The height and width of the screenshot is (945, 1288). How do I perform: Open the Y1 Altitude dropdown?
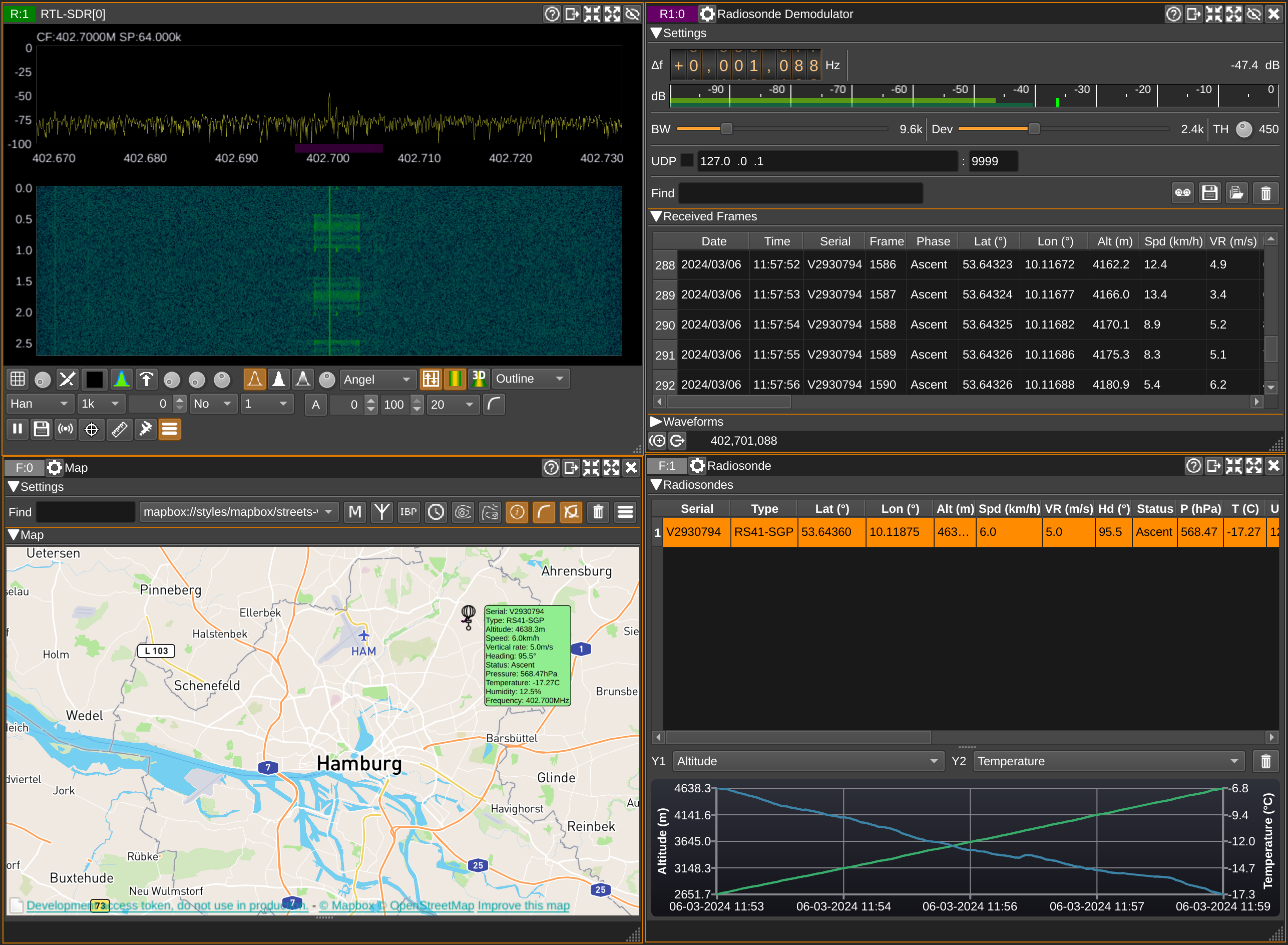(808, 761)
